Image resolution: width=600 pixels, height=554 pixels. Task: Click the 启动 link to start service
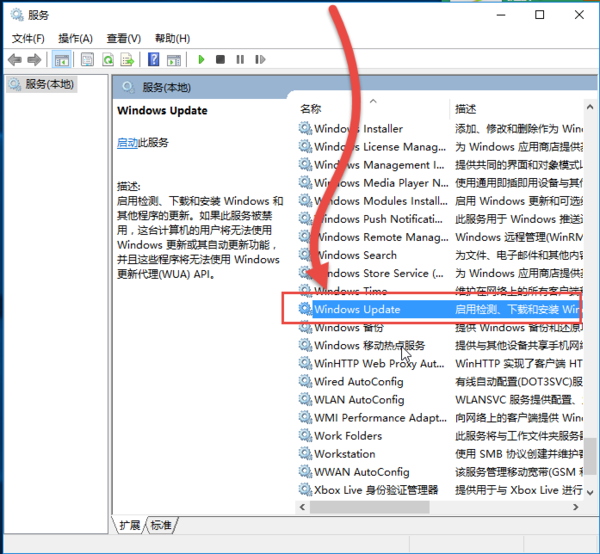(x=127, y=143)
